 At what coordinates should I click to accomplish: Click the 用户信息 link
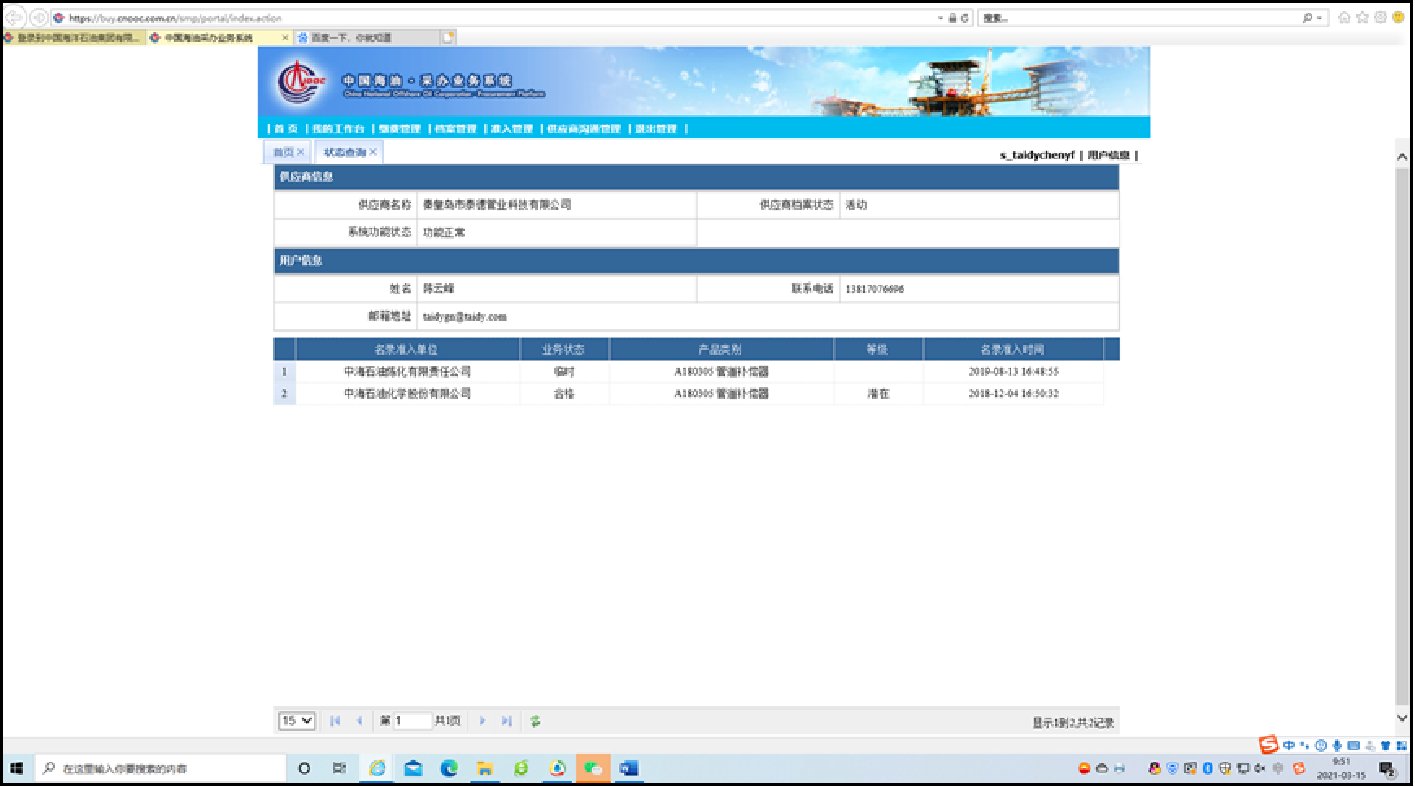[1109, 155]
